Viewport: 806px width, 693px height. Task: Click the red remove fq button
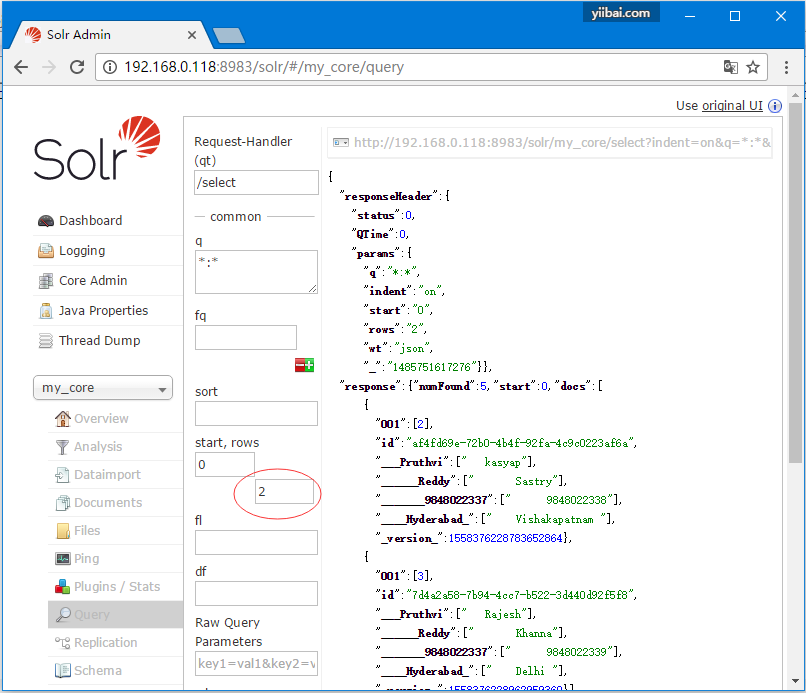click(x=299, y=366)
